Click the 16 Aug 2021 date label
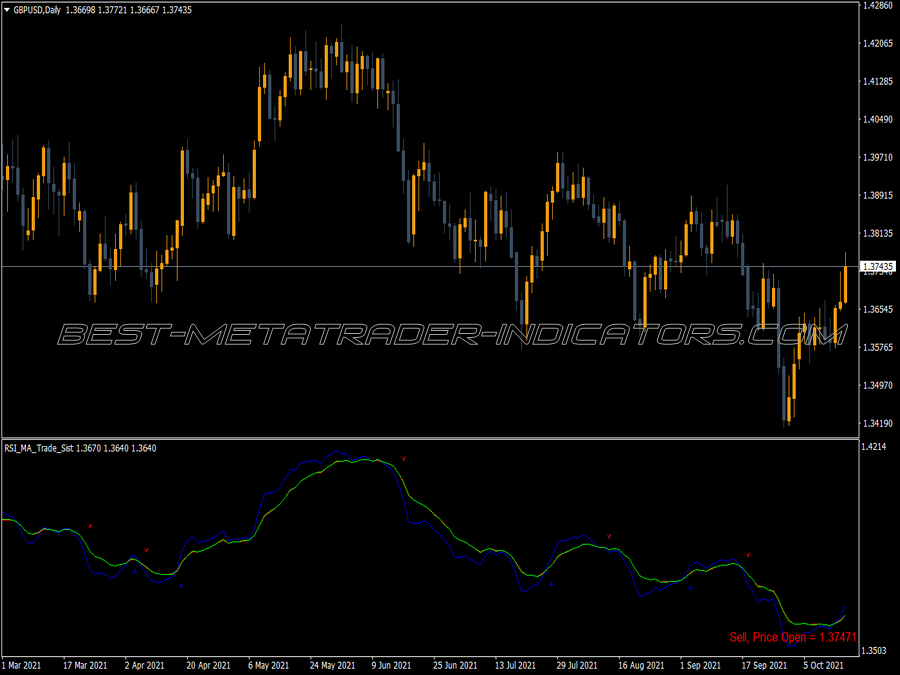900x675 pixels. (x=641, y=666)
